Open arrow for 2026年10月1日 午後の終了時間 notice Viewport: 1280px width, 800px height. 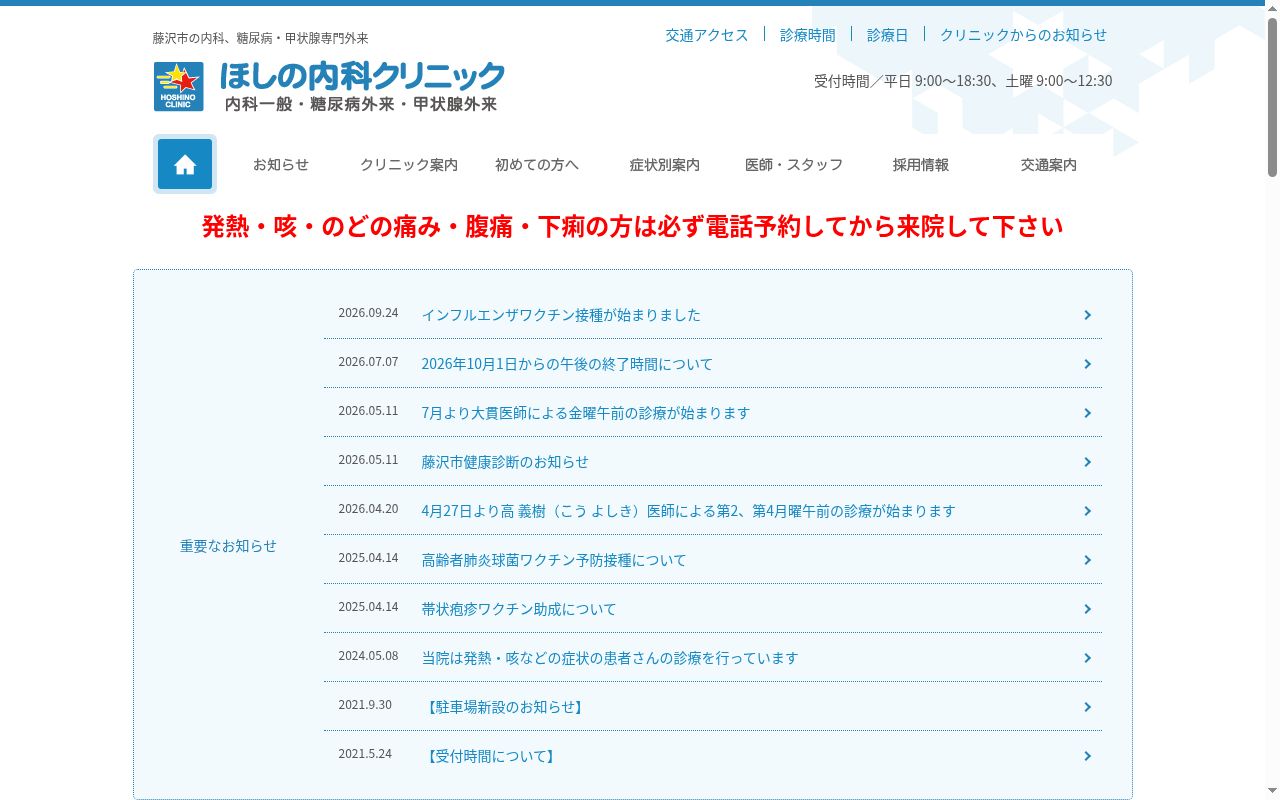pos(1087,364)
